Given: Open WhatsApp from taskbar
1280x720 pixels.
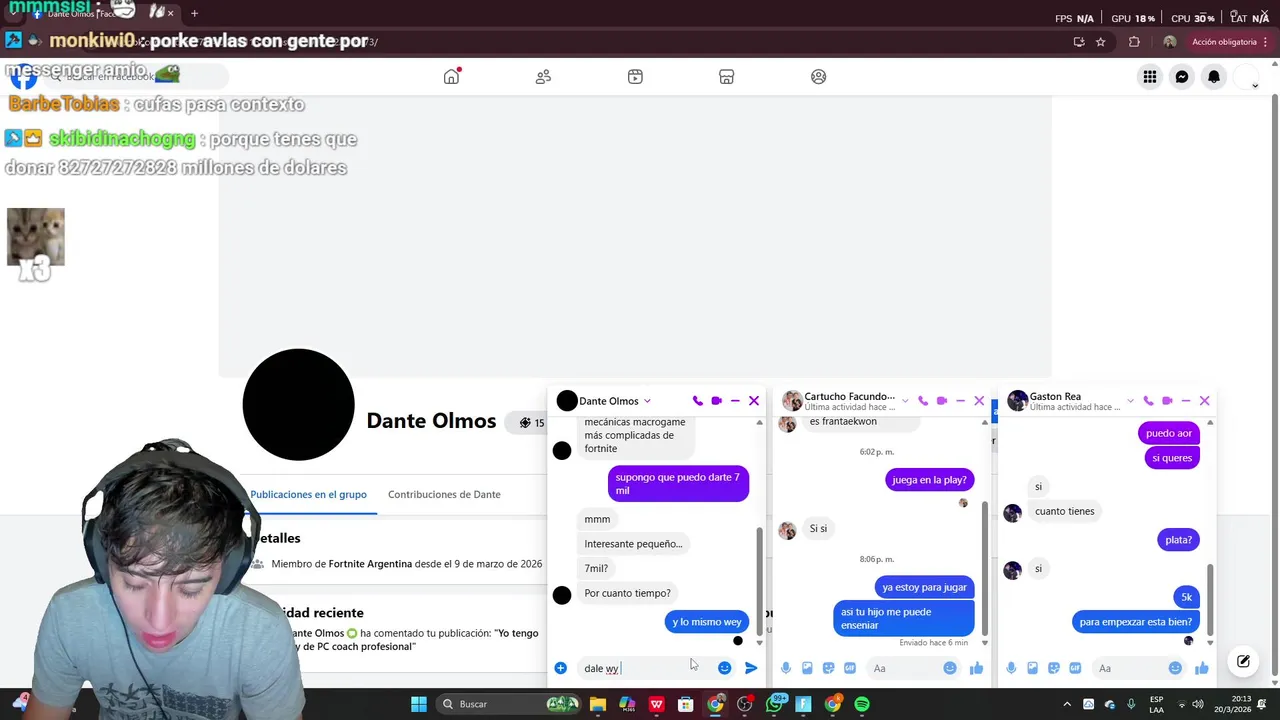Looking at the screenshot, I should click(x=774, y=704).
